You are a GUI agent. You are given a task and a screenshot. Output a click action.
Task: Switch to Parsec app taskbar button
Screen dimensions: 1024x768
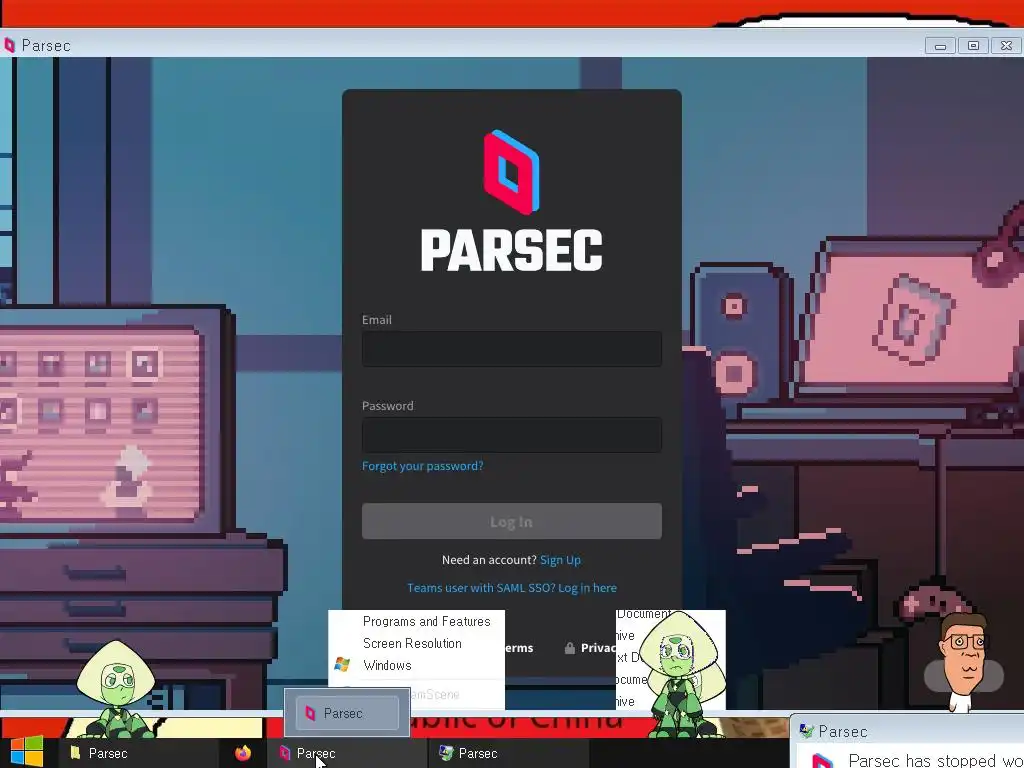tap(346, 753)
